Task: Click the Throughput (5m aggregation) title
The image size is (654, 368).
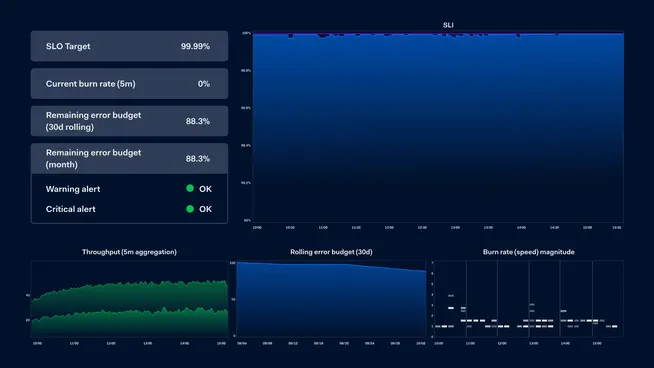Action: click(129, 252)
